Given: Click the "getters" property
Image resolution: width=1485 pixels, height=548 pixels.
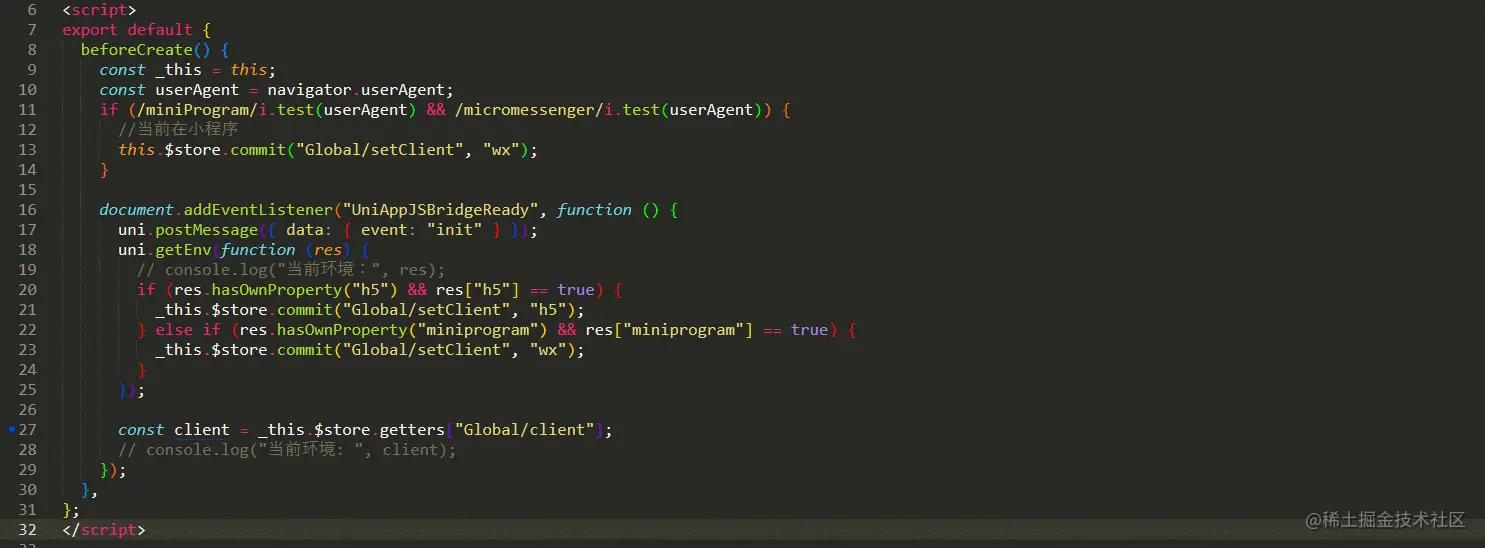Looking at the screenshot, I should (x=413, y=430).
